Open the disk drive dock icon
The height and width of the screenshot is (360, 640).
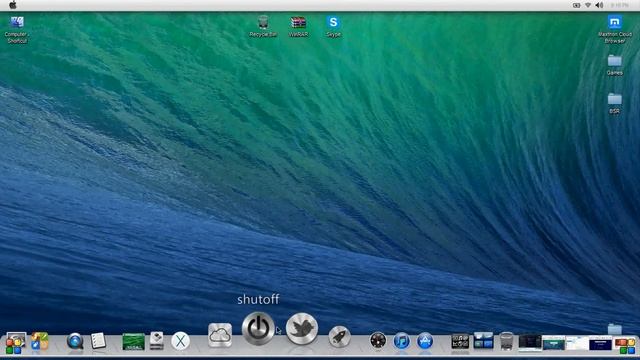click(157, 341)
